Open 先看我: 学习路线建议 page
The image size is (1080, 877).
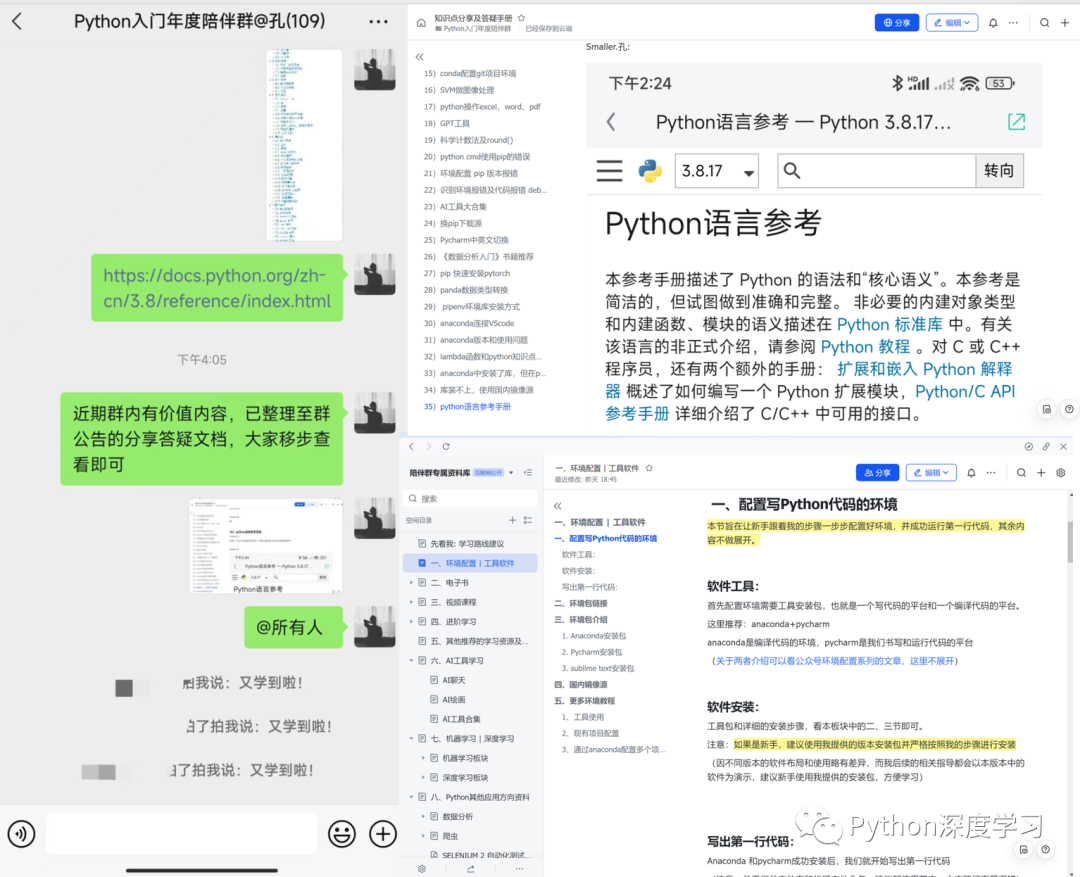coord(467,544)
